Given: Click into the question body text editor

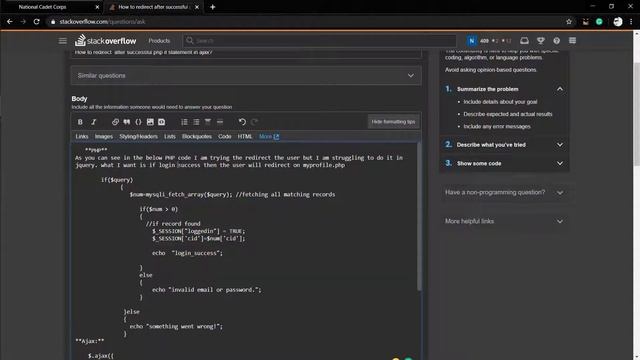Looking at the screenshot, I should tap(244, 251).
